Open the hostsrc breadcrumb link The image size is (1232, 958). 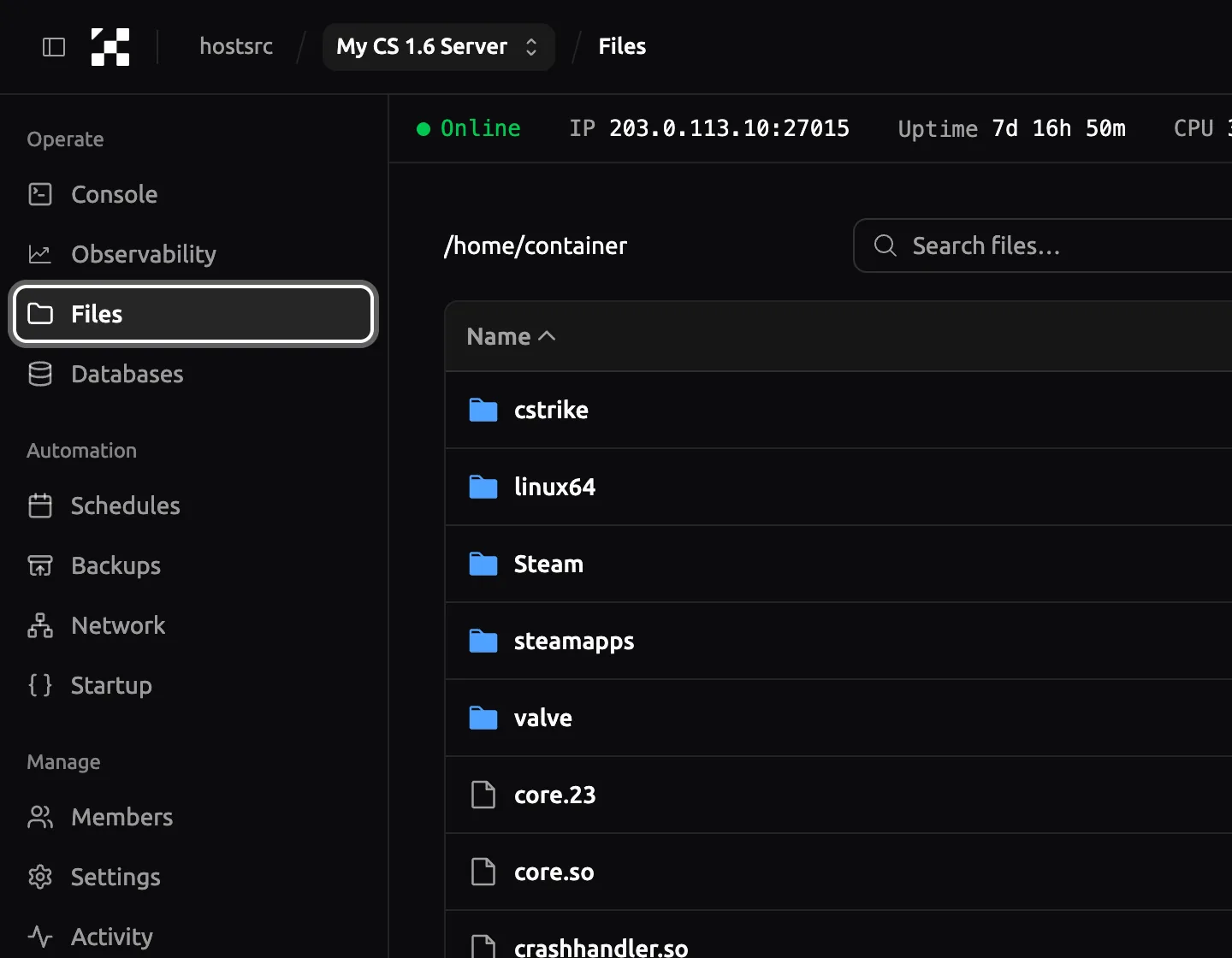(236, 46)
